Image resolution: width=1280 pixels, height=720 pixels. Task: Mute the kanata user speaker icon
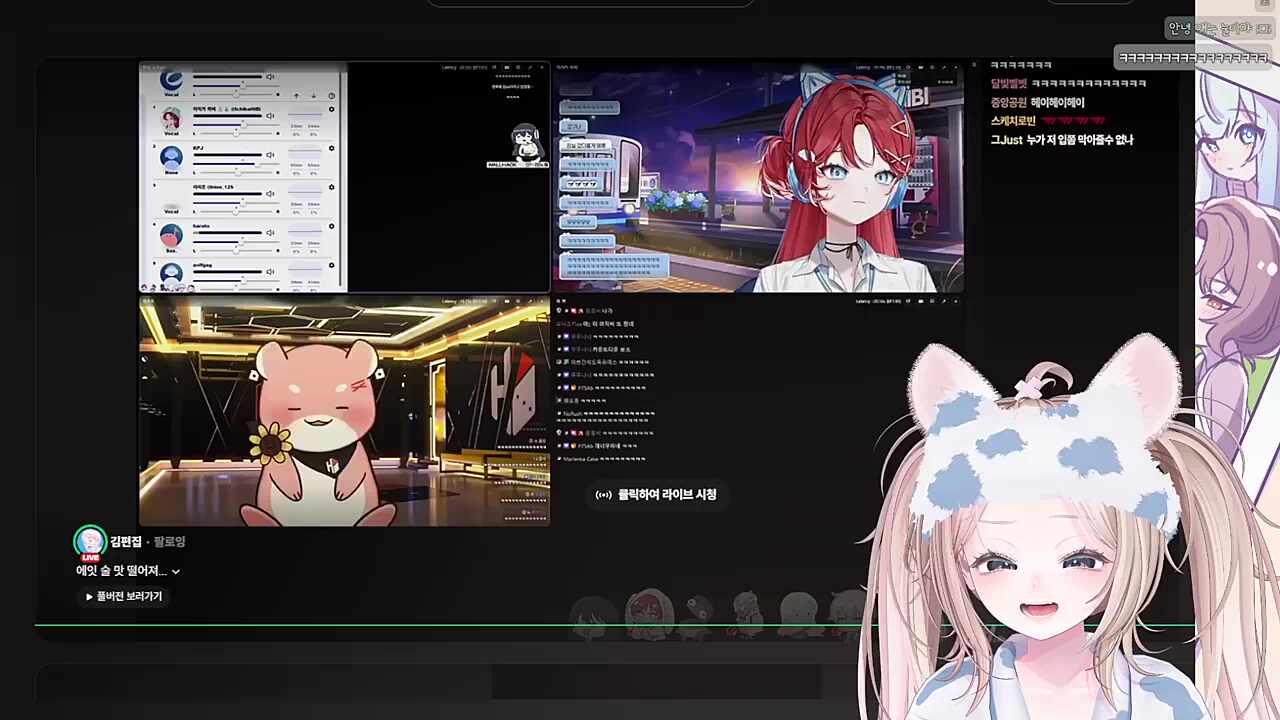(270, 233)
